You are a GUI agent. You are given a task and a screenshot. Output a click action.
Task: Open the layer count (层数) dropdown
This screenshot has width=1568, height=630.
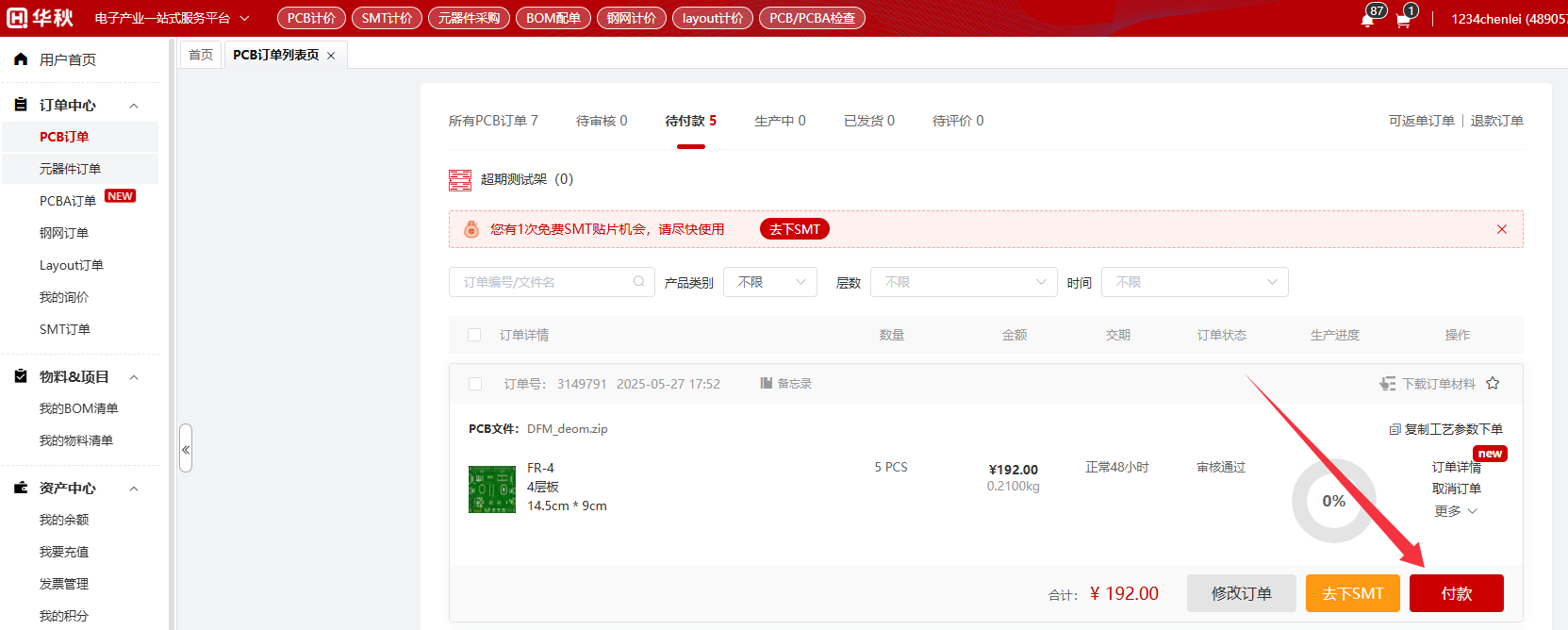963,282
